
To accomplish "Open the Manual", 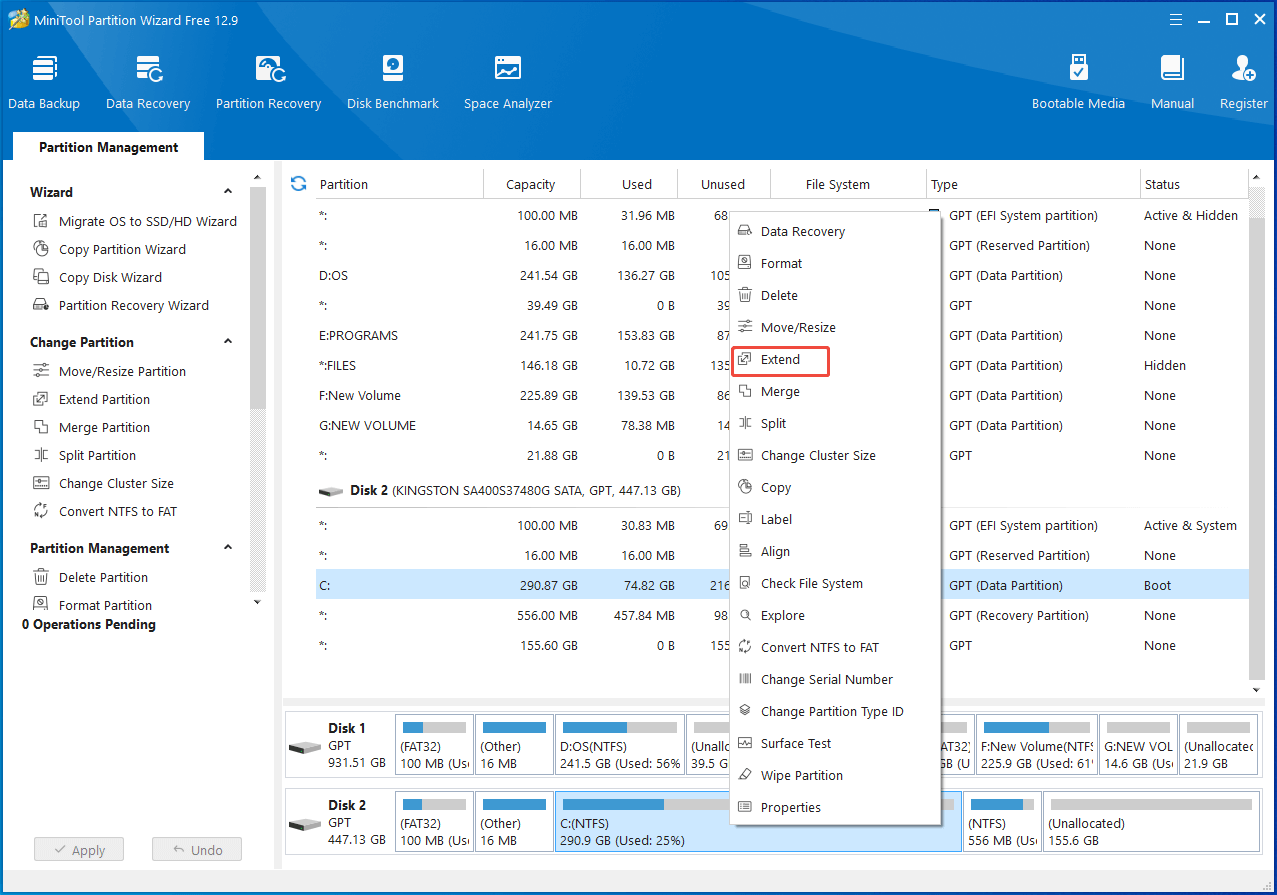I will point(1172,82).
